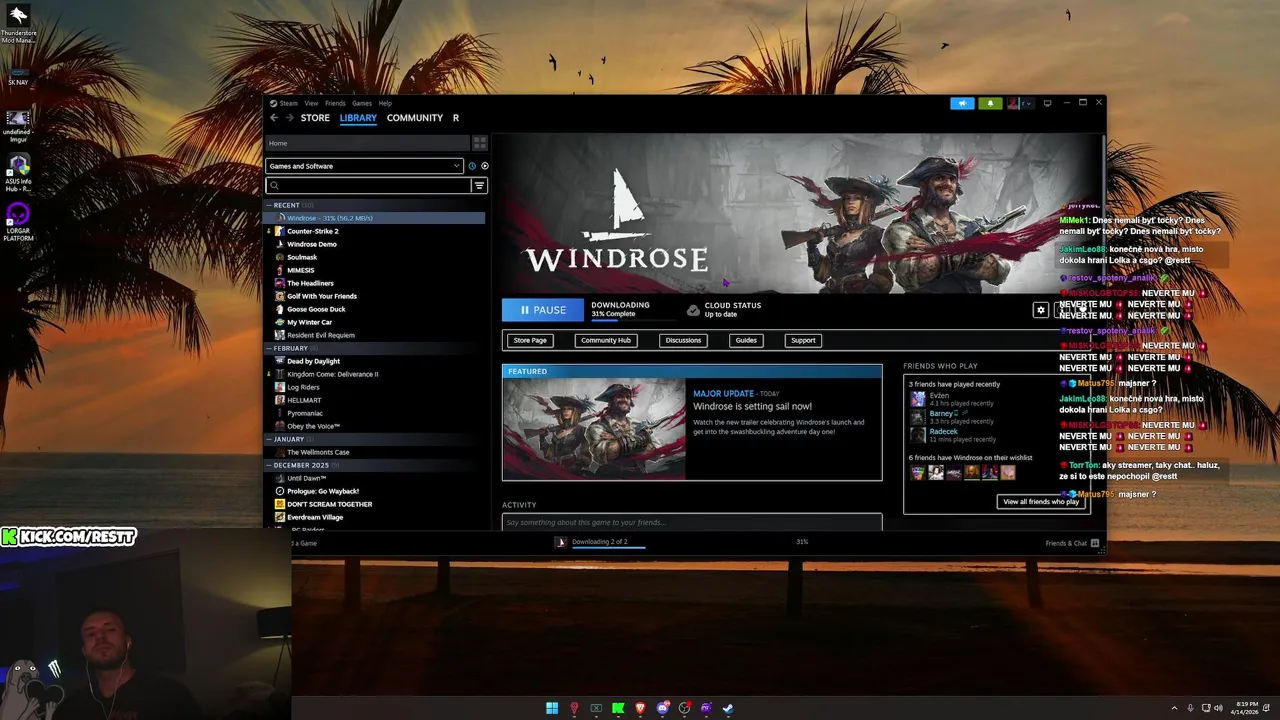The height and width of the screenshot is (720, 1280).
Task: Click View all friends who play
Action: pyautogui.click(x=1041, y=502)
